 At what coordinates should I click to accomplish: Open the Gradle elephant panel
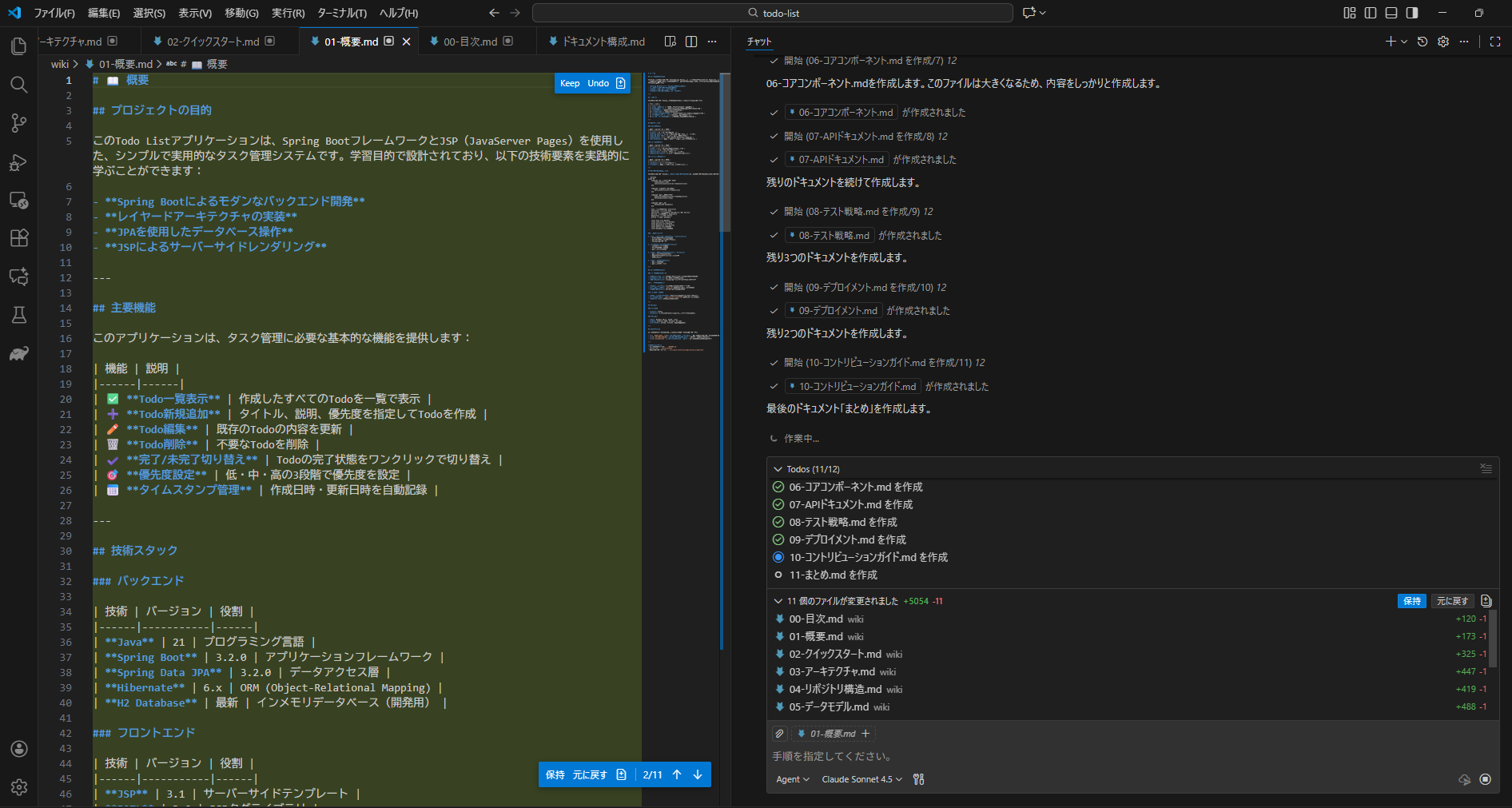tap(19, 354)
